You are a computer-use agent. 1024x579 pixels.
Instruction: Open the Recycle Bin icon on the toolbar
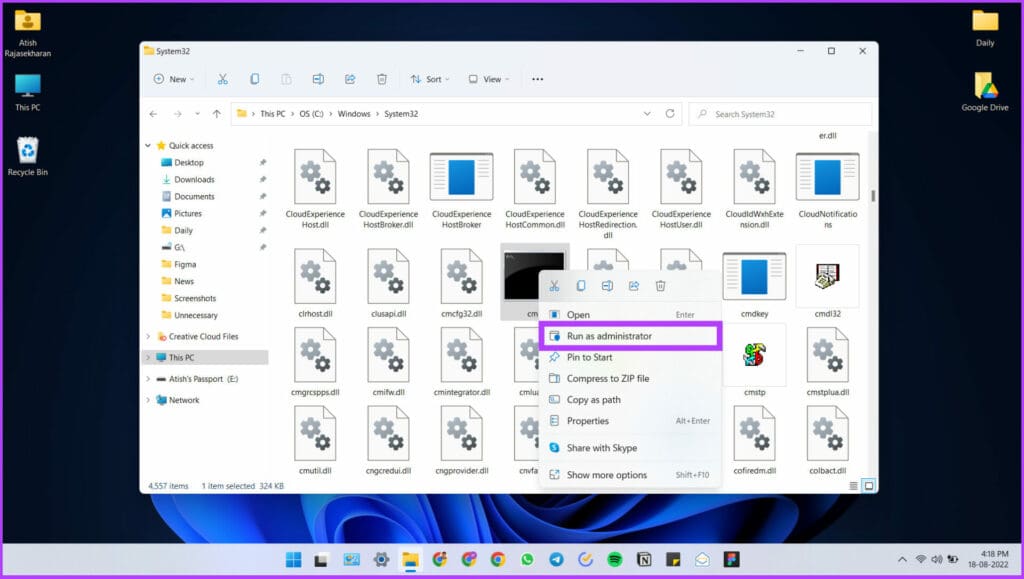[382, 78]
